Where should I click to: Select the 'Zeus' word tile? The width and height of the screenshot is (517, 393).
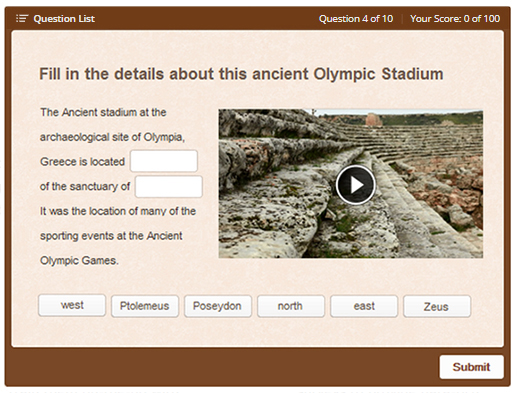(437, 306)
